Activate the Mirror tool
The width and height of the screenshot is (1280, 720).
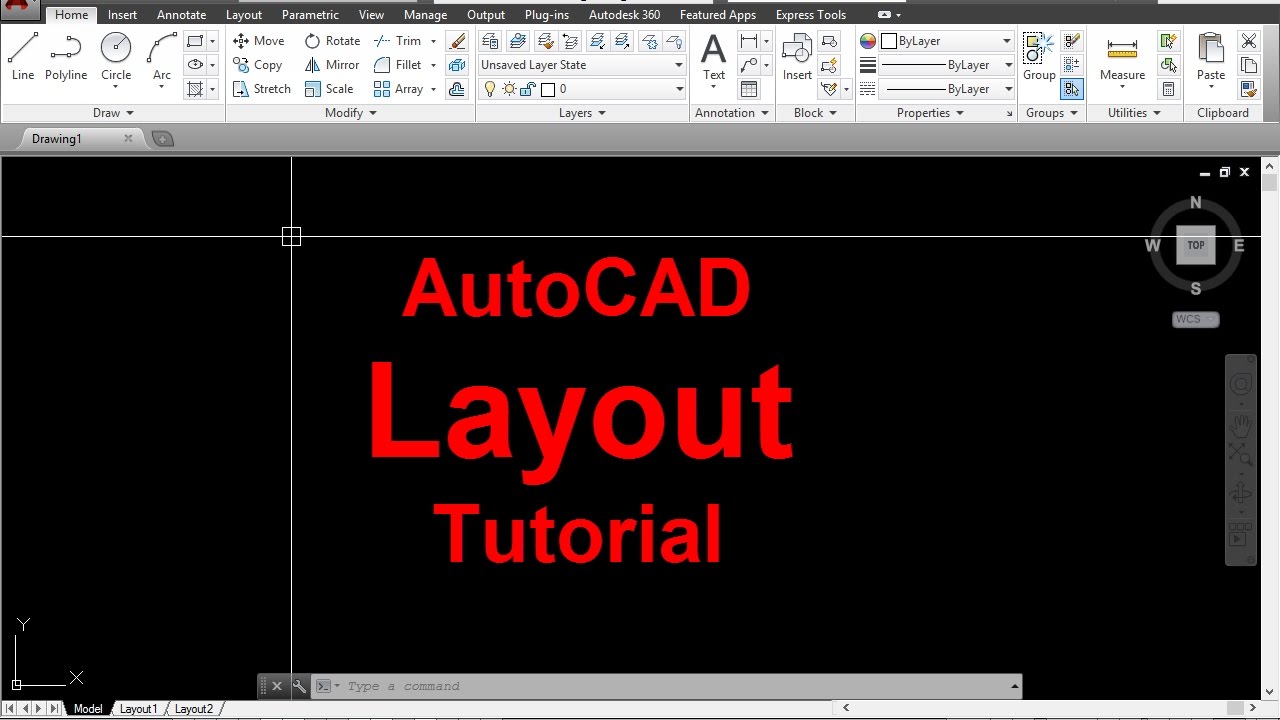point(332,65)
